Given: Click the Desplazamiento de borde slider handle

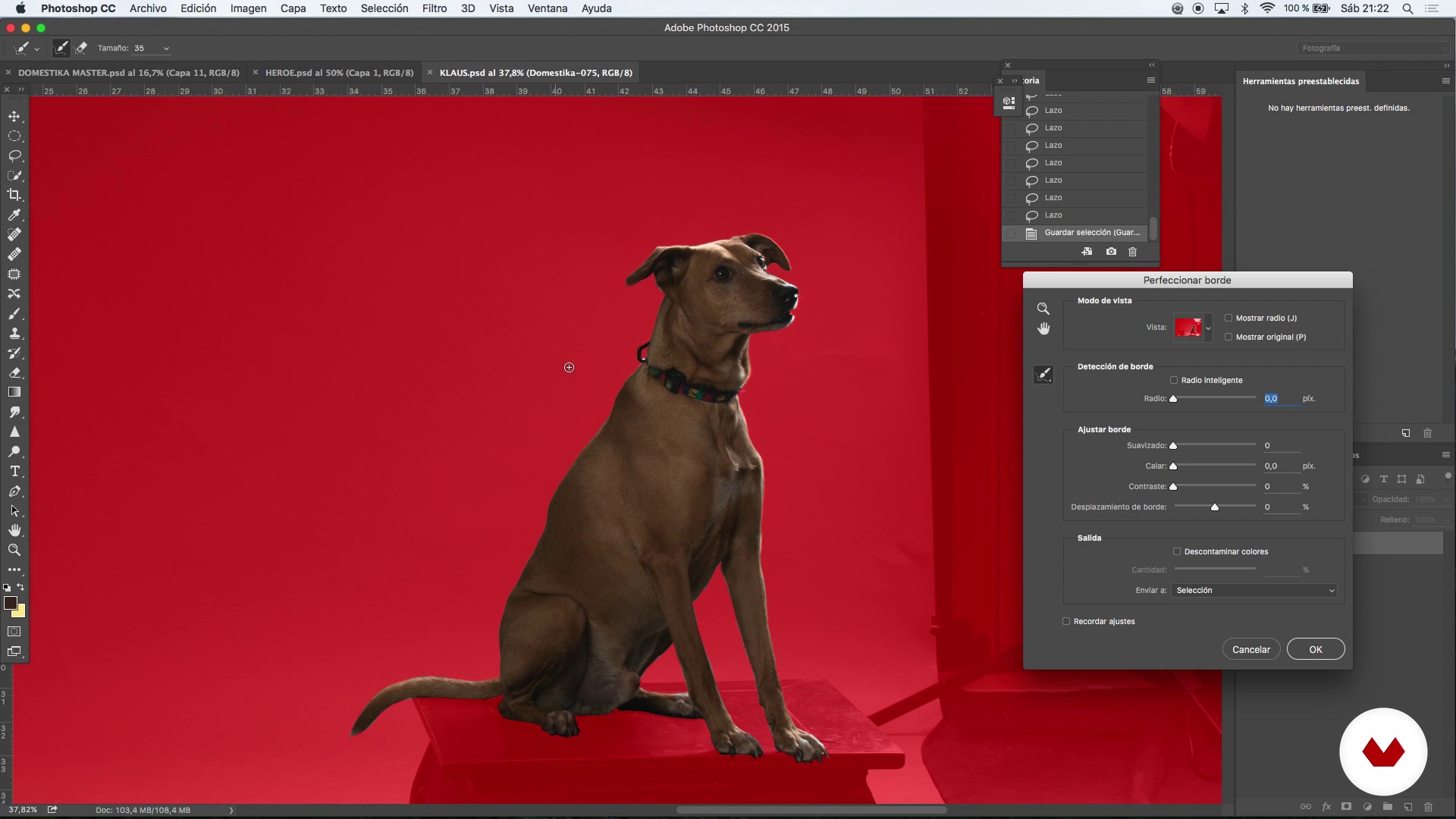Looking at the screenshot, I should (x=1215, y=507).
